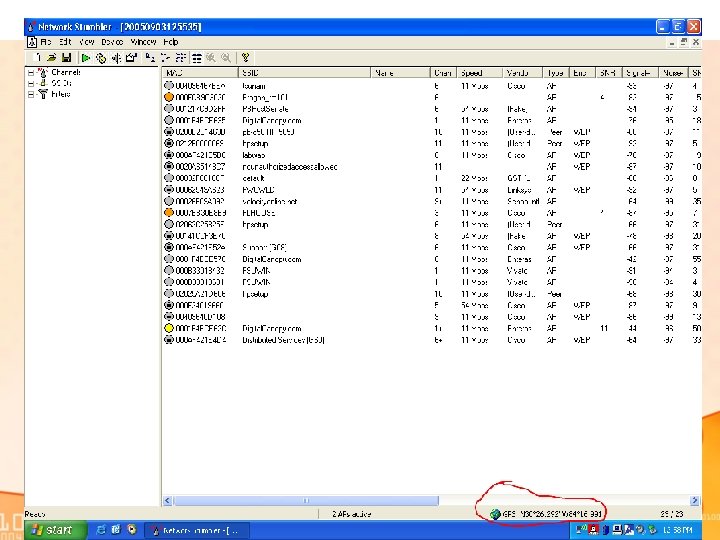Image resolution: width=720 pixels, height=540 pixels.
Task: Open the Windows Start menu
Action: (55, 530)
